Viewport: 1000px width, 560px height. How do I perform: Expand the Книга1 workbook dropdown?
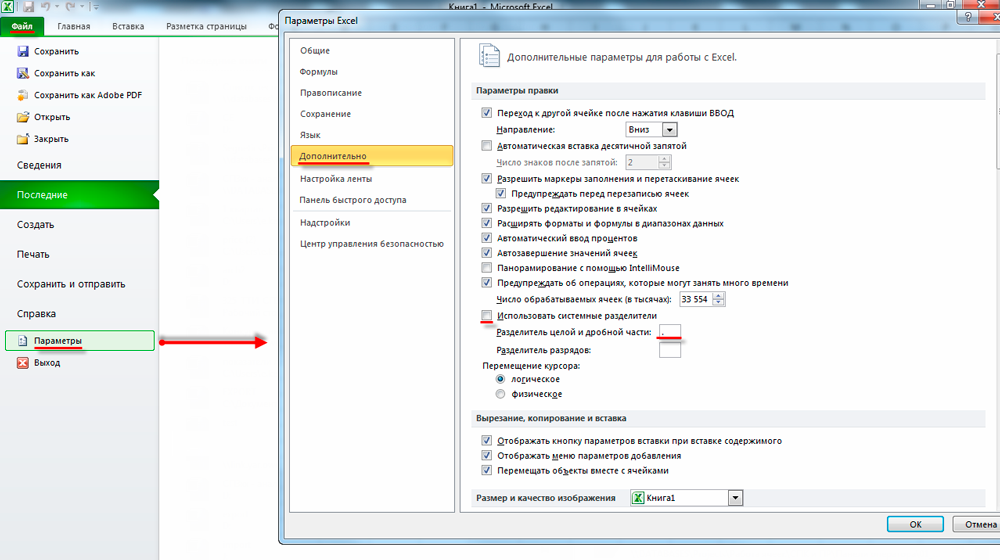[736, 497]
